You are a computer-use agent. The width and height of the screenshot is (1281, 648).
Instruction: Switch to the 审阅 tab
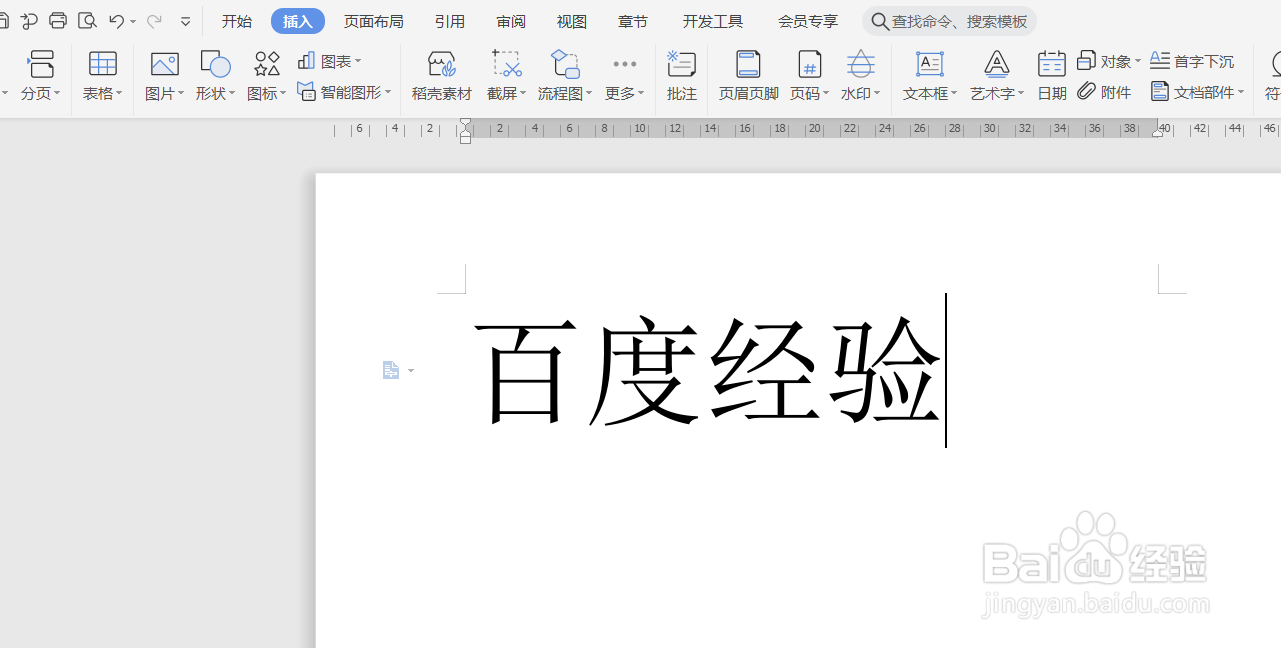tap(511, 21)
